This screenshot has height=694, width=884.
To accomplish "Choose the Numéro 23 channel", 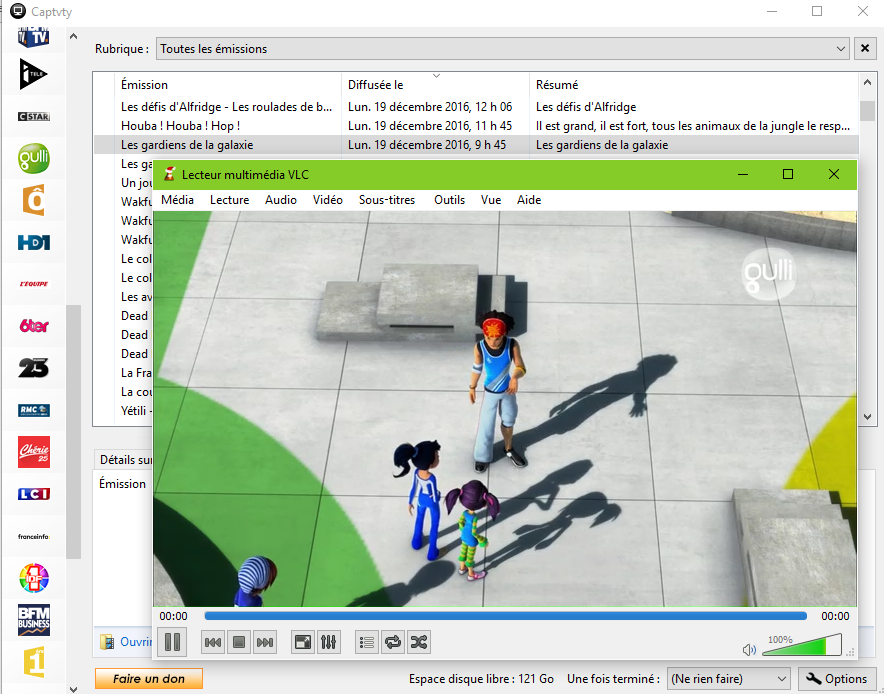I will [x=34, y=368].
